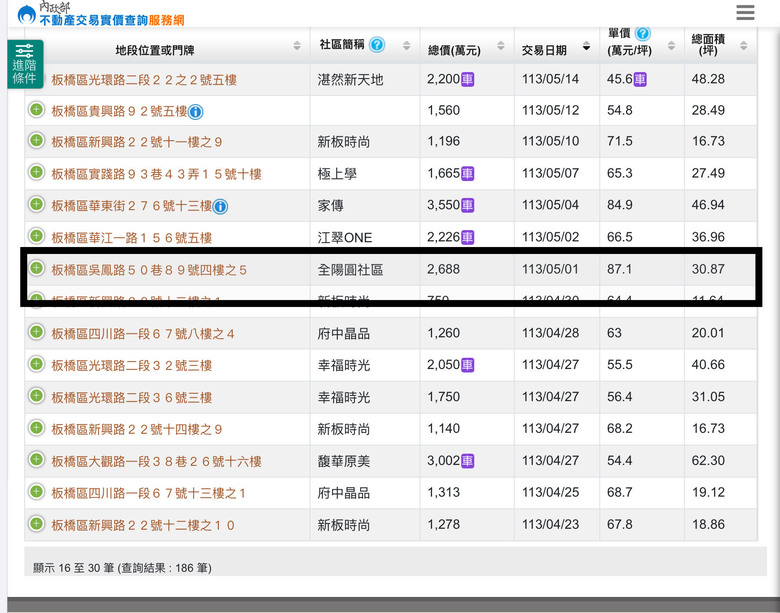Image resolution: width=780 pixels, height=613 pixels.
Task: Expand the 實踐路９３巷４３弄１５號十樓 row
Action: point(36,173)
